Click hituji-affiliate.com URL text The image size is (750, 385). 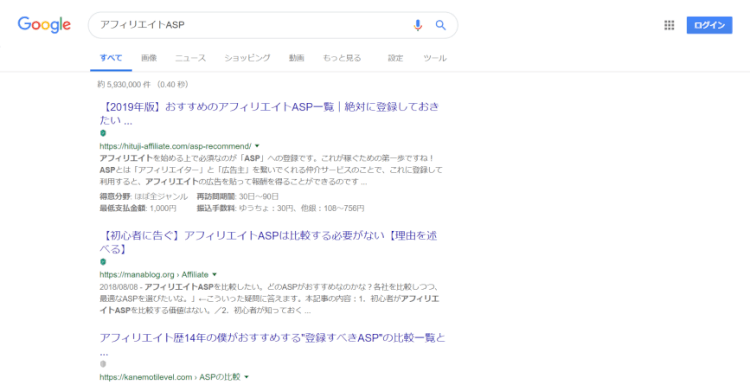175,146
